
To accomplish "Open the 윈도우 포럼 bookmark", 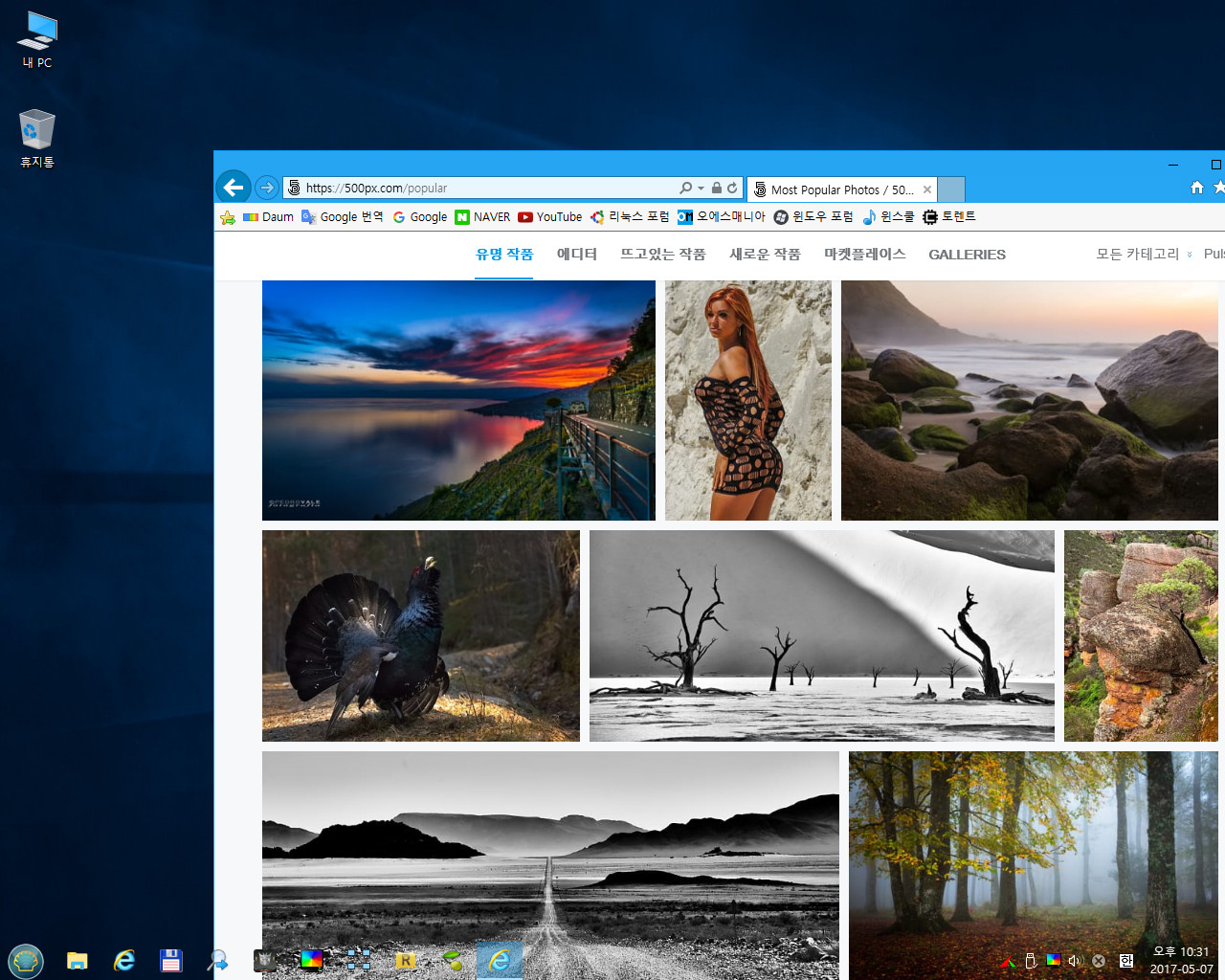I will click(813, 217).
